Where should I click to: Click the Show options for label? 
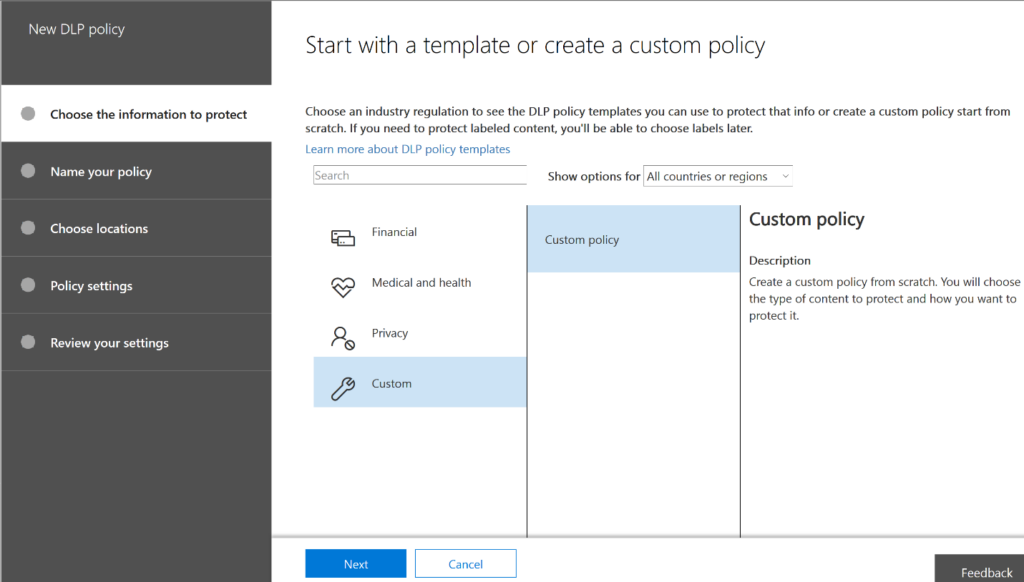pos(594,176)
